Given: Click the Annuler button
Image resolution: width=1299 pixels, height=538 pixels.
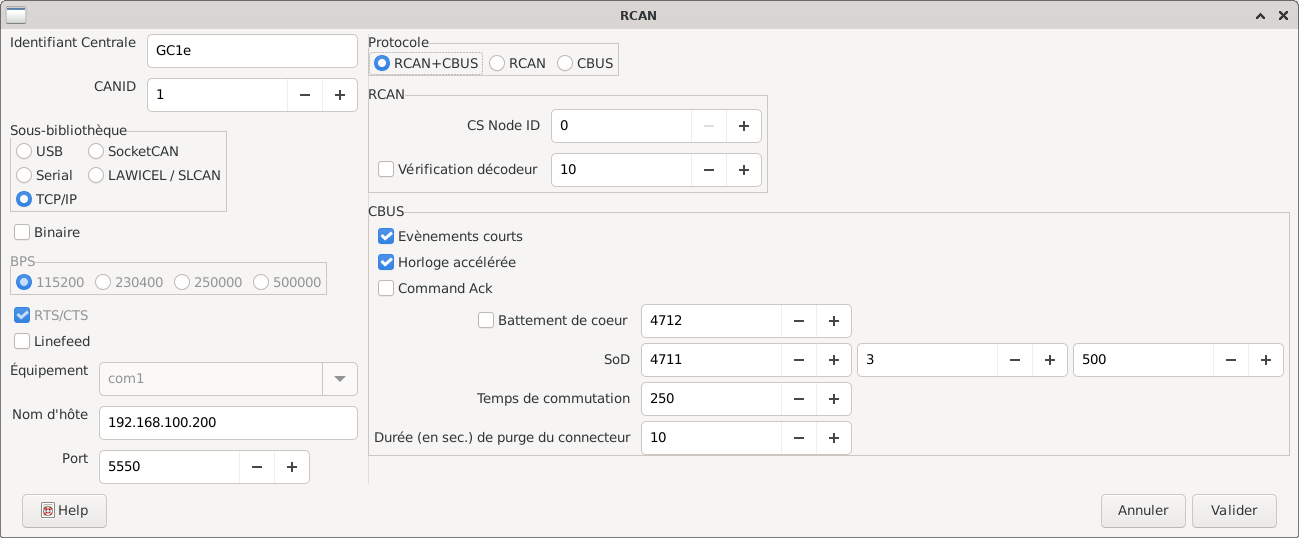Looking at the screenshot, I should pos(1143,511).
